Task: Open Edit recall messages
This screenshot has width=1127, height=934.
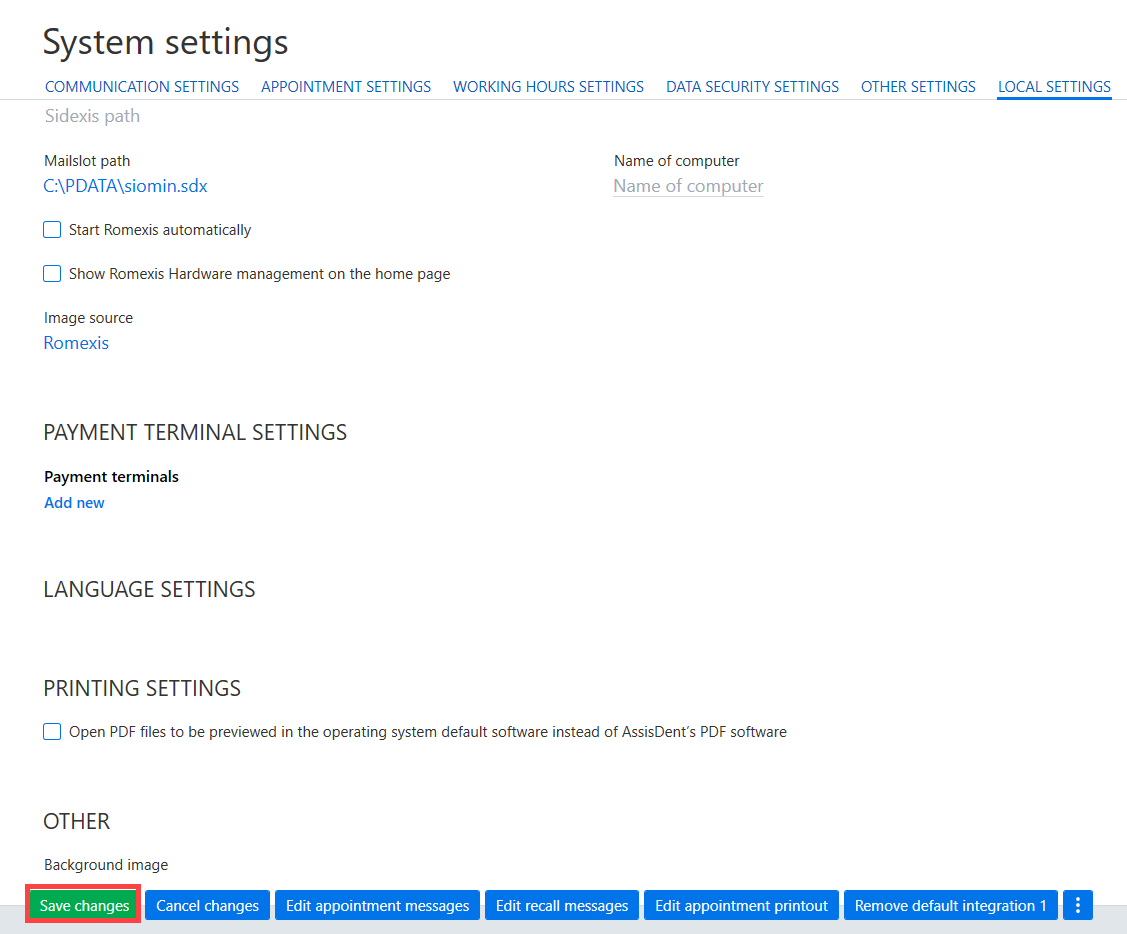Action: [x=562, y=905]
